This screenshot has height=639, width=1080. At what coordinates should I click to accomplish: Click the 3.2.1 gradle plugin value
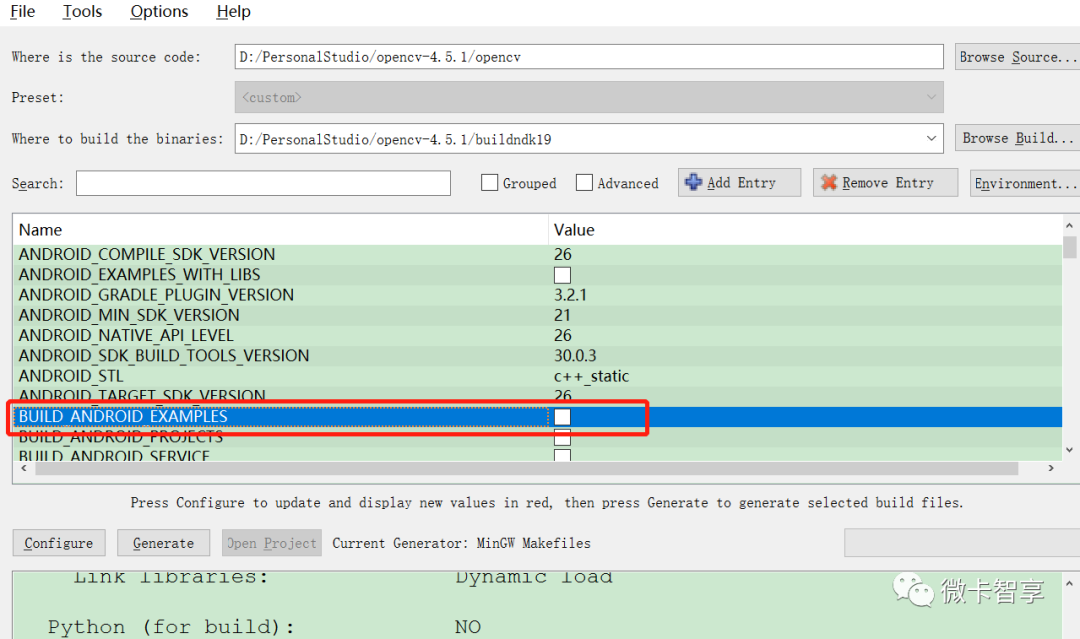pyautogui.click(x=570, y=295)
